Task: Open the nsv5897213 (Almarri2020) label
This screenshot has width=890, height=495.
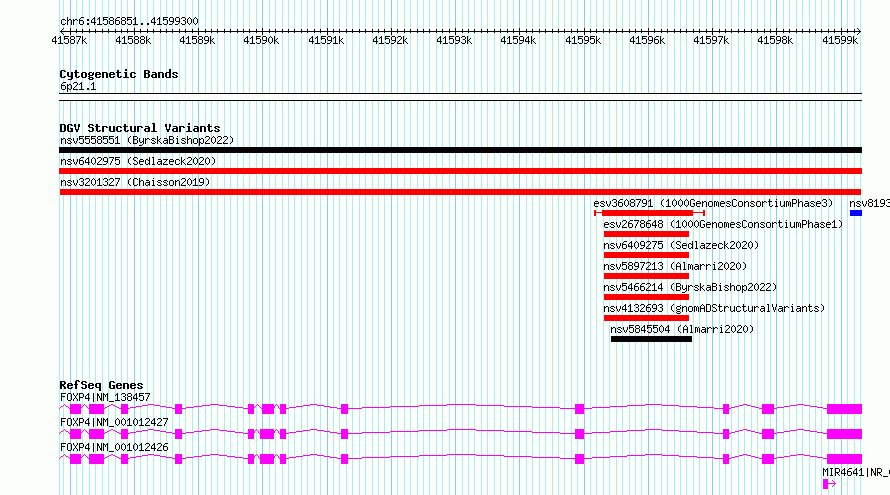Action: (675, 266)
